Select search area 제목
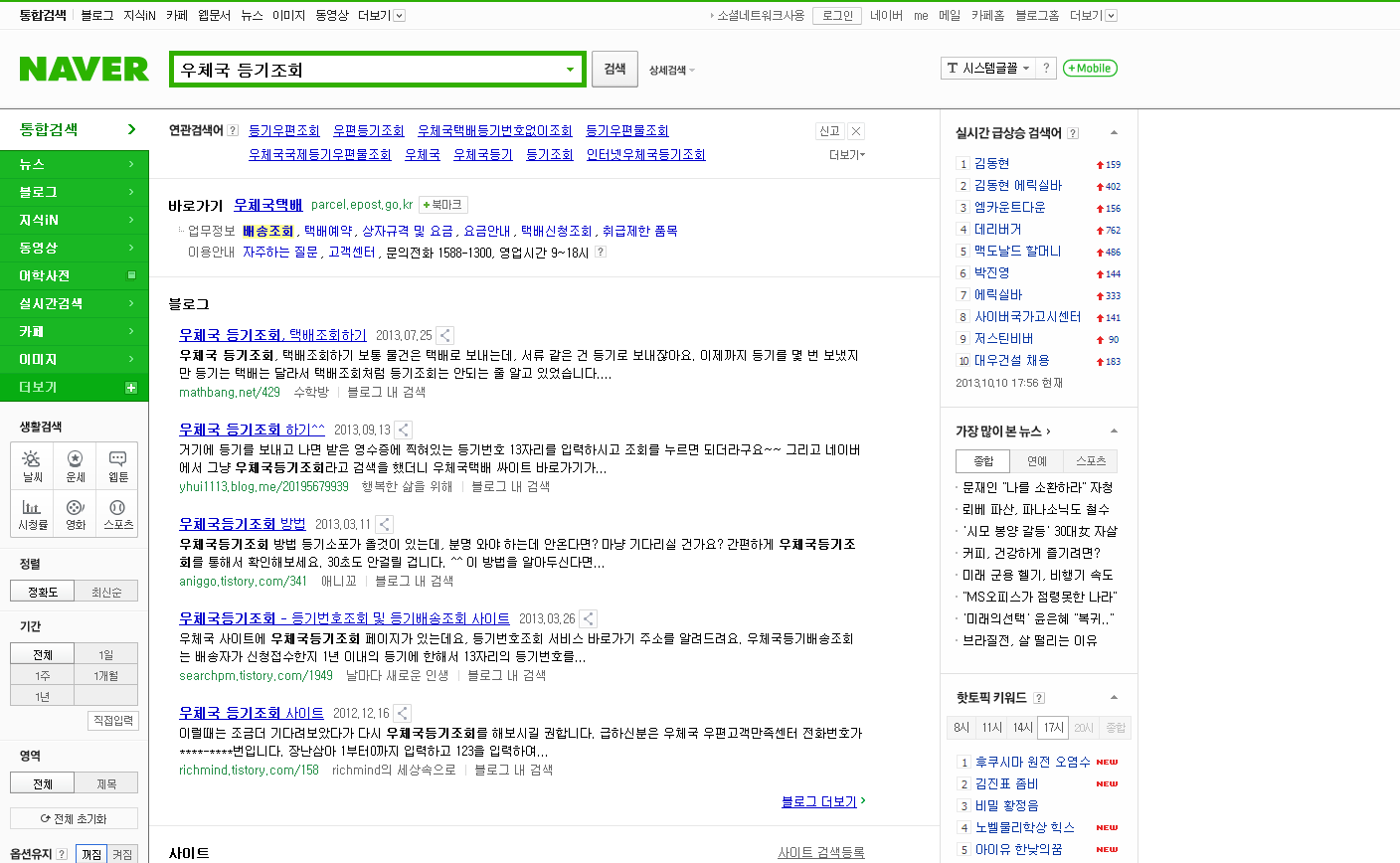1400x863 pixels. pyautogui.click(x=106, y=783)
